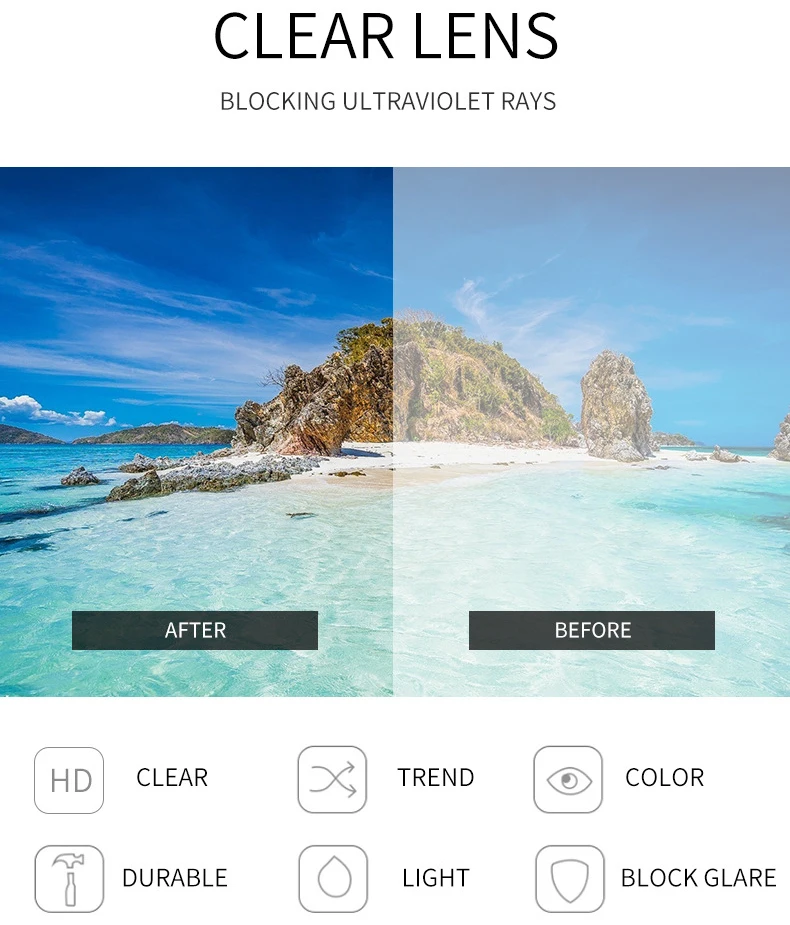Click the shuffle arrows Trend icon
Screen dimensions: 790x925
[x=332, y=779]
